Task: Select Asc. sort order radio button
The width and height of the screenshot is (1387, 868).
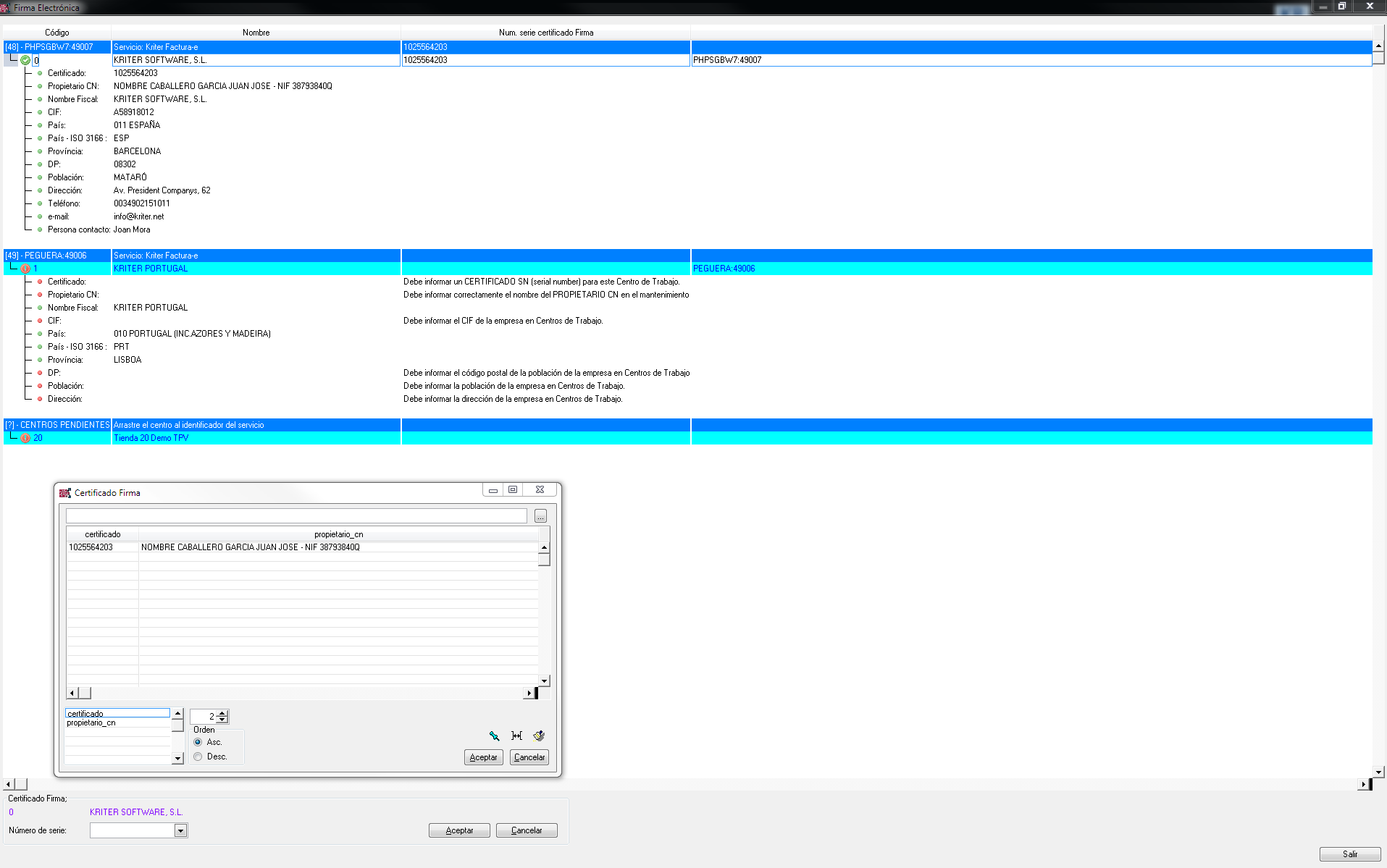Action: coord(198,742)
